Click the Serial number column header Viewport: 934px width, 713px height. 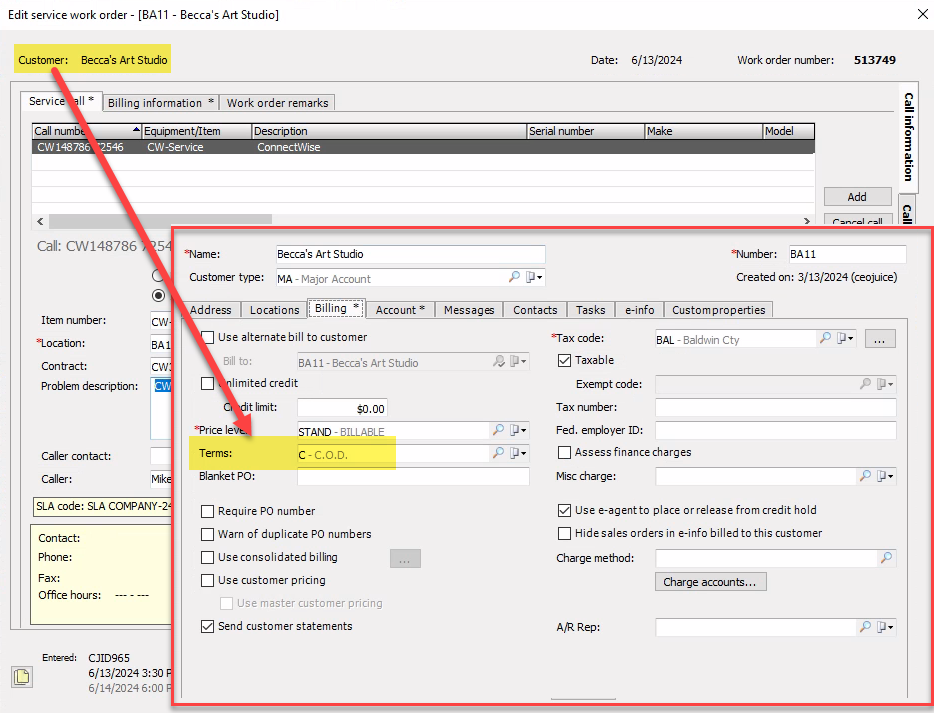pos(586,131)
